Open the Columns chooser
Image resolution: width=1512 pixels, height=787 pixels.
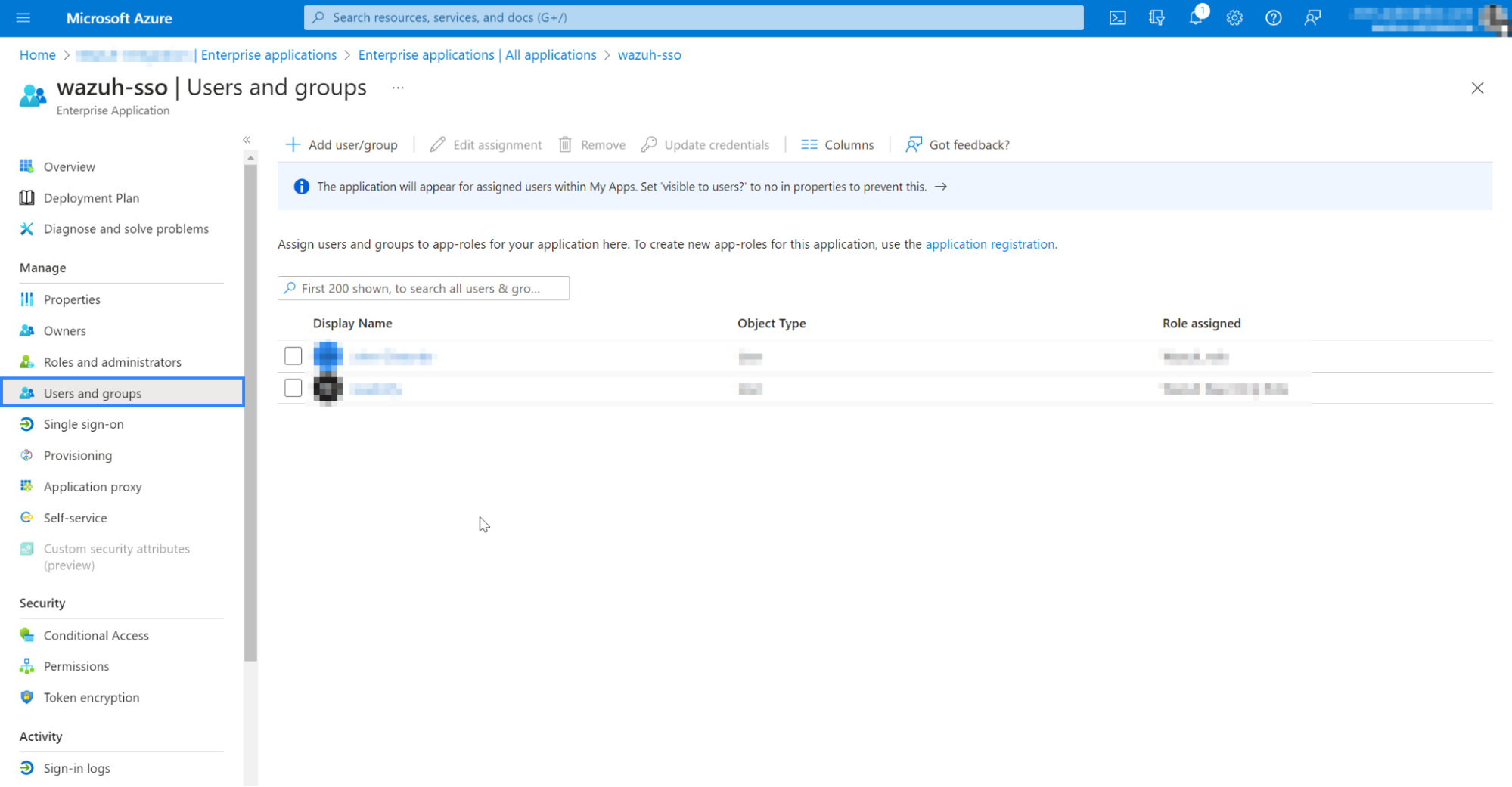[x=837, y=144]
